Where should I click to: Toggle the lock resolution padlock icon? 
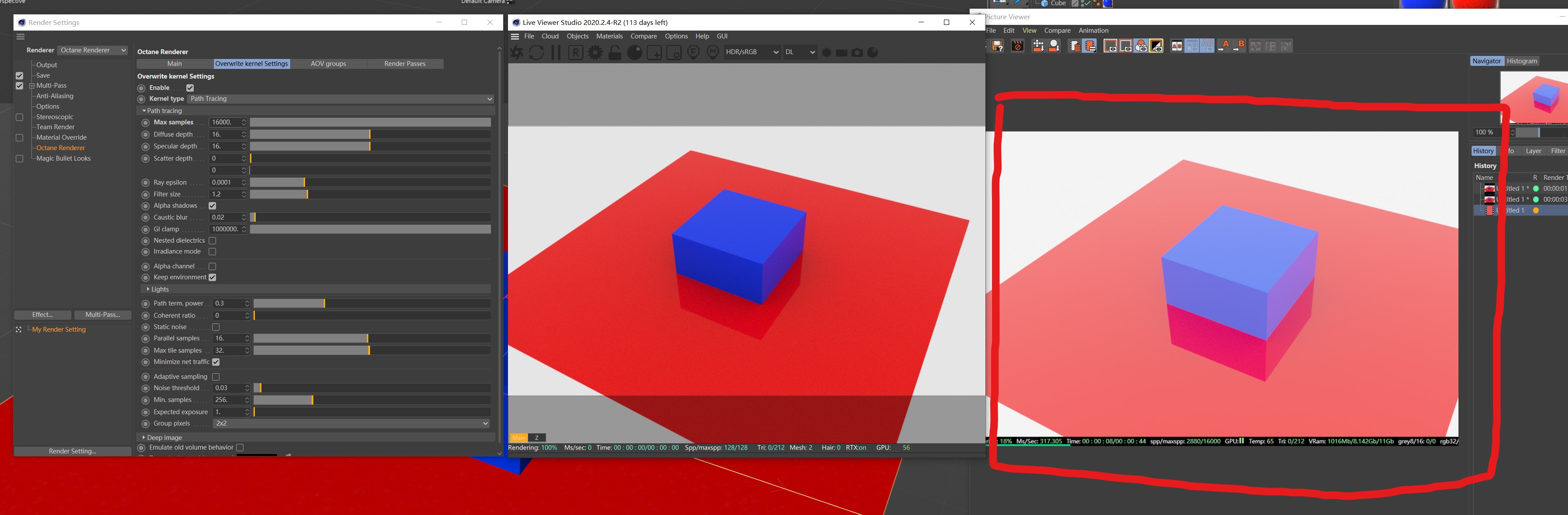tap(615, 53)
